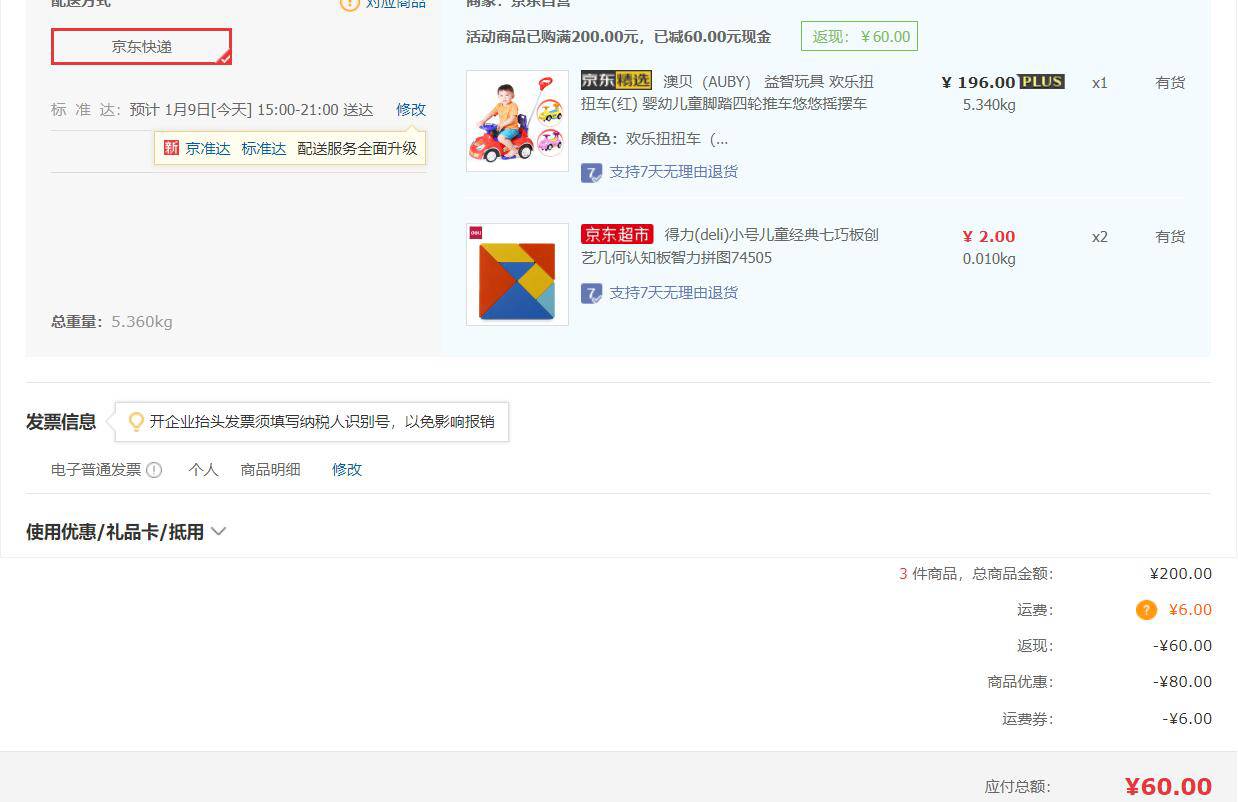Click 京东超市 badge on deli item
1238x802 pixels.
617,234
